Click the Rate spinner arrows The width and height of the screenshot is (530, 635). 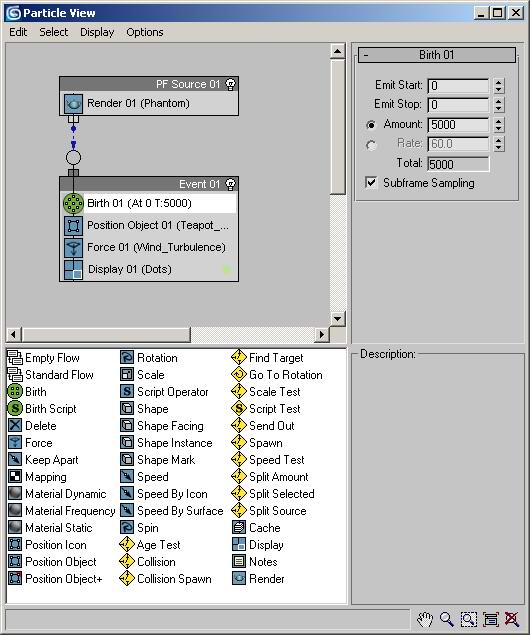[499, 144]
